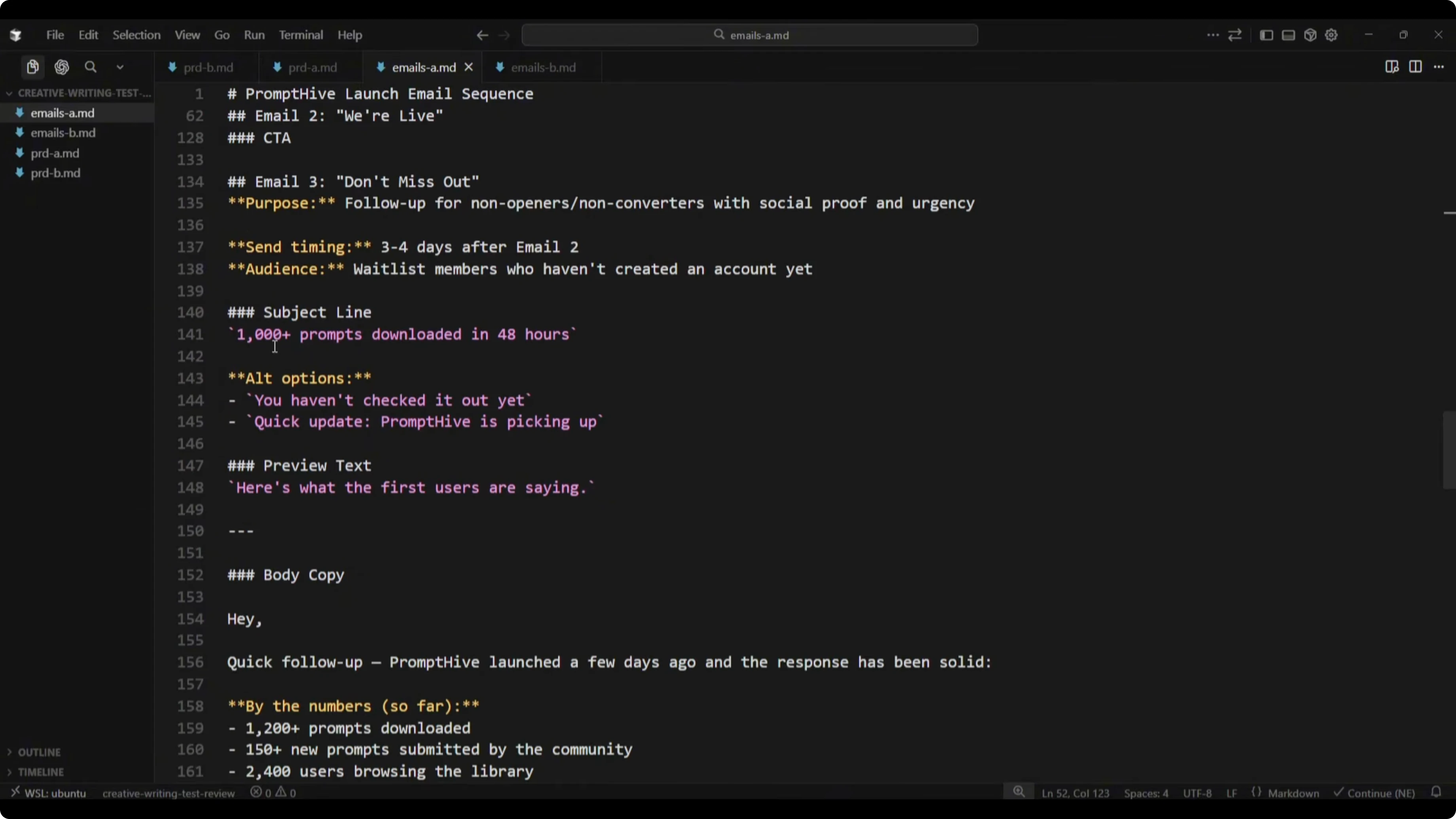Image resolution: width=1456 pixels, height=819 pixels.
Task: Open prd-a.md in the file tree
Action: click(55, 153)
